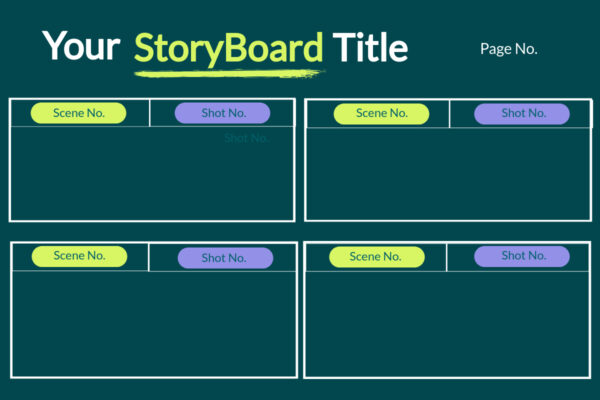The width and height of the screenshot is (600, 400).
Task: Select the "Page No." text label
Action: 508,48
